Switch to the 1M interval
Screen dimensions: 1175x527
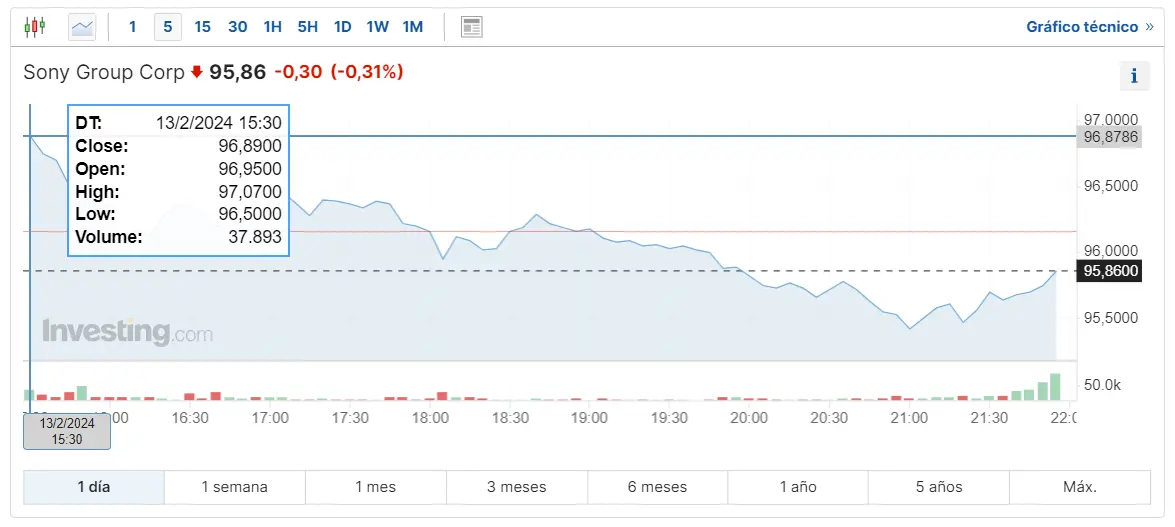click(x=413, y=27)
